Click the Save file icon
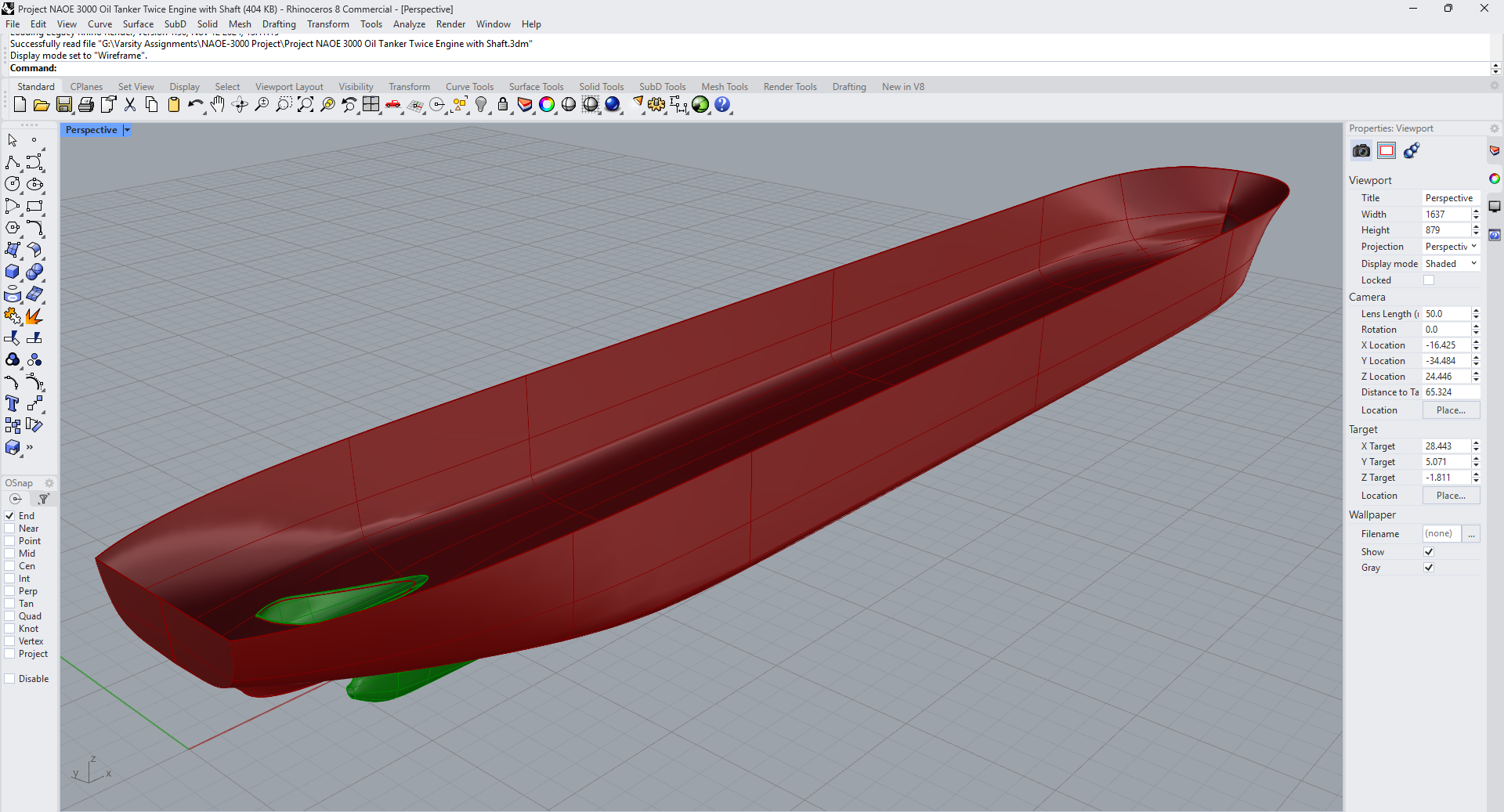 64,105
